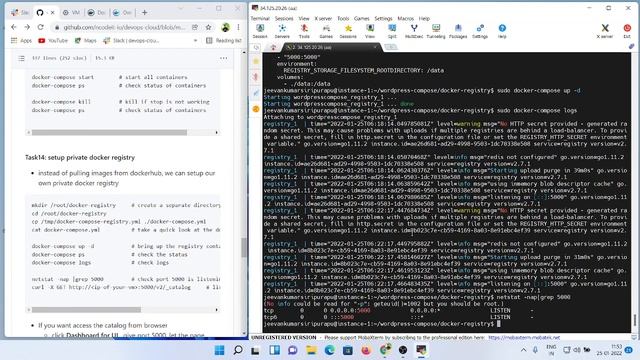The height and width of the screenshot is (360, 640).
Task: Open the Sessions menu in MobaXterm
Action: tap(284, 18)
